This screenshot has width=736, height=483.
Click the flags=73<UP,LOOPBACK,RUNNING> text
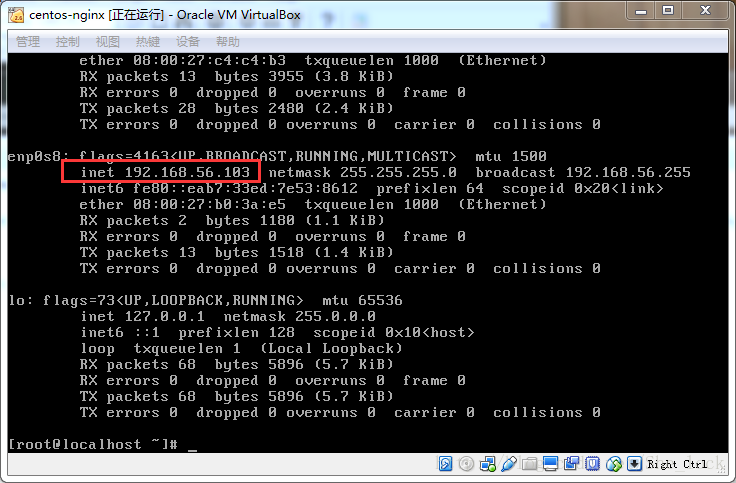coord(173,300)
